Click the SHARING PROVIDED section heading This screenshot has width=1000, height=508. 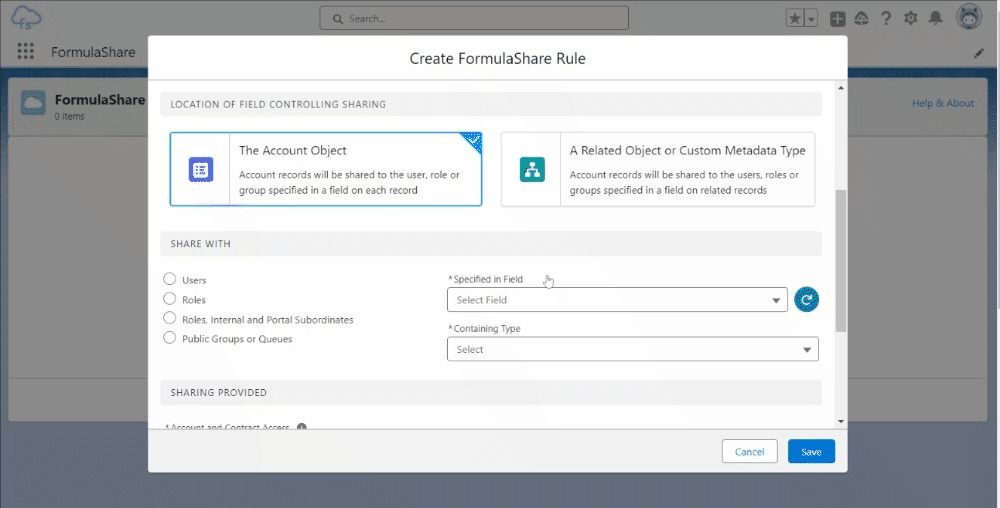point(219,393)
